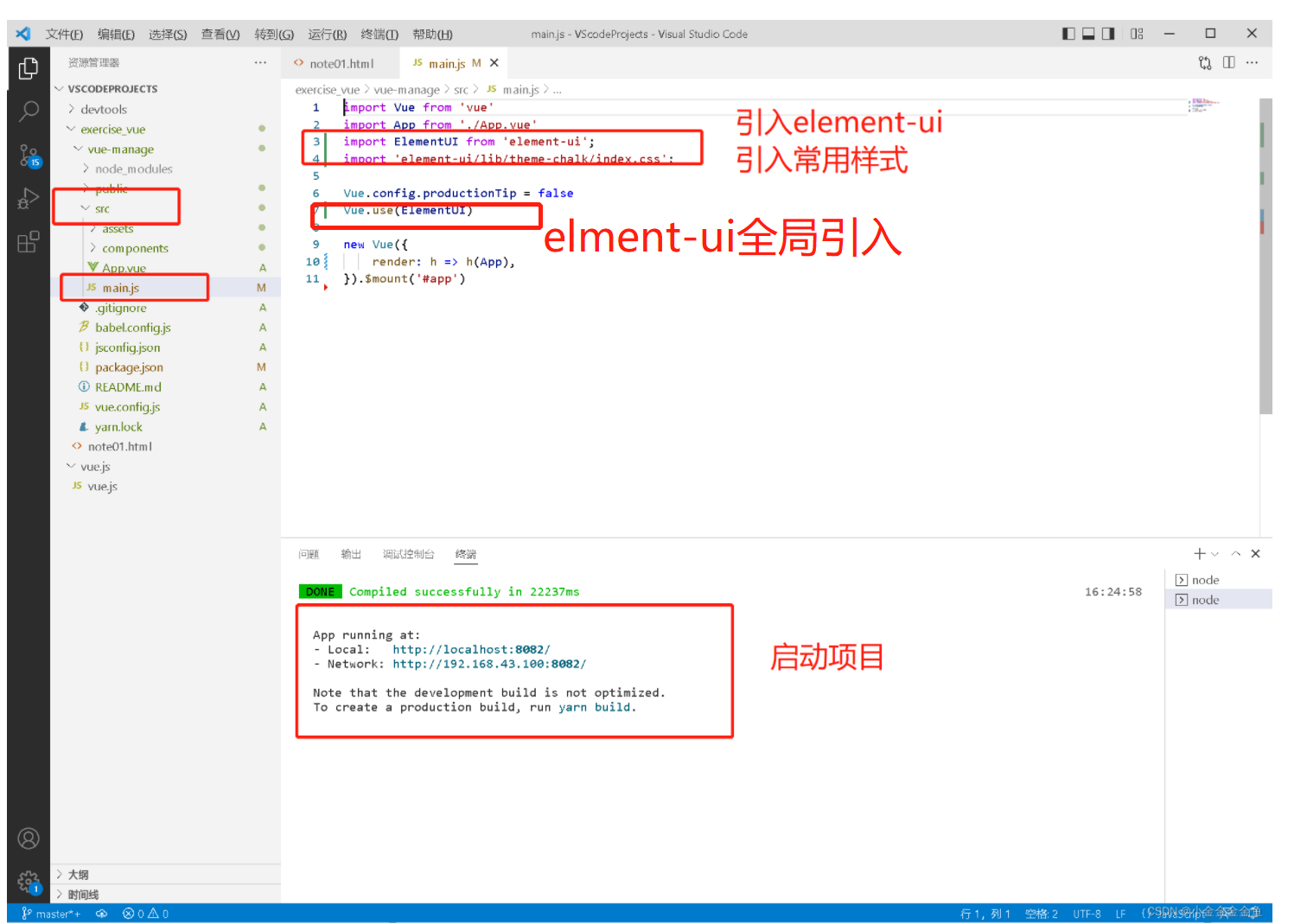Click the UTF-8 encoding button in status bar
The height and width of the screenshot is (924, 1307).
pos(1087,913)
